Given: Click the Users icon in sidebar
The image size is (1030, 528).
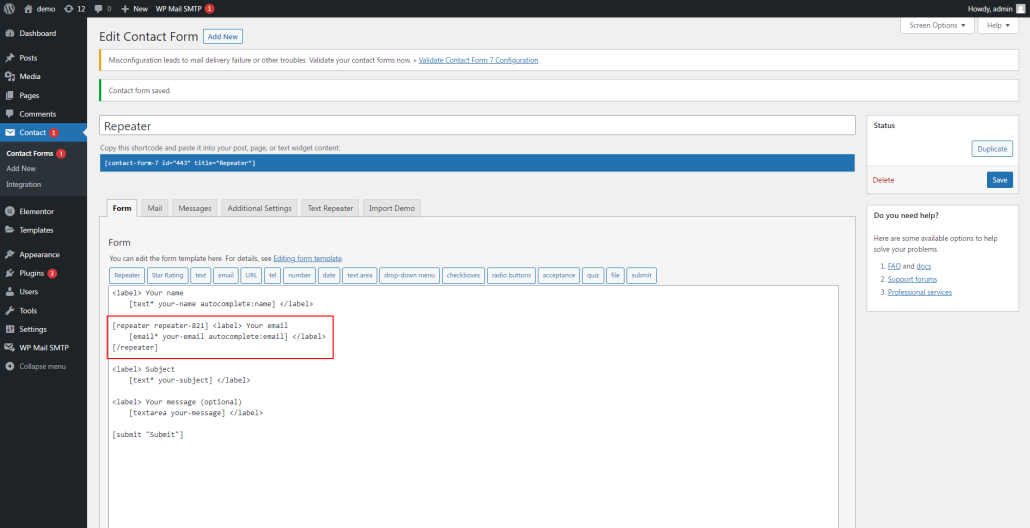Looking at the screenshot, I should click(x=9, y=292).
